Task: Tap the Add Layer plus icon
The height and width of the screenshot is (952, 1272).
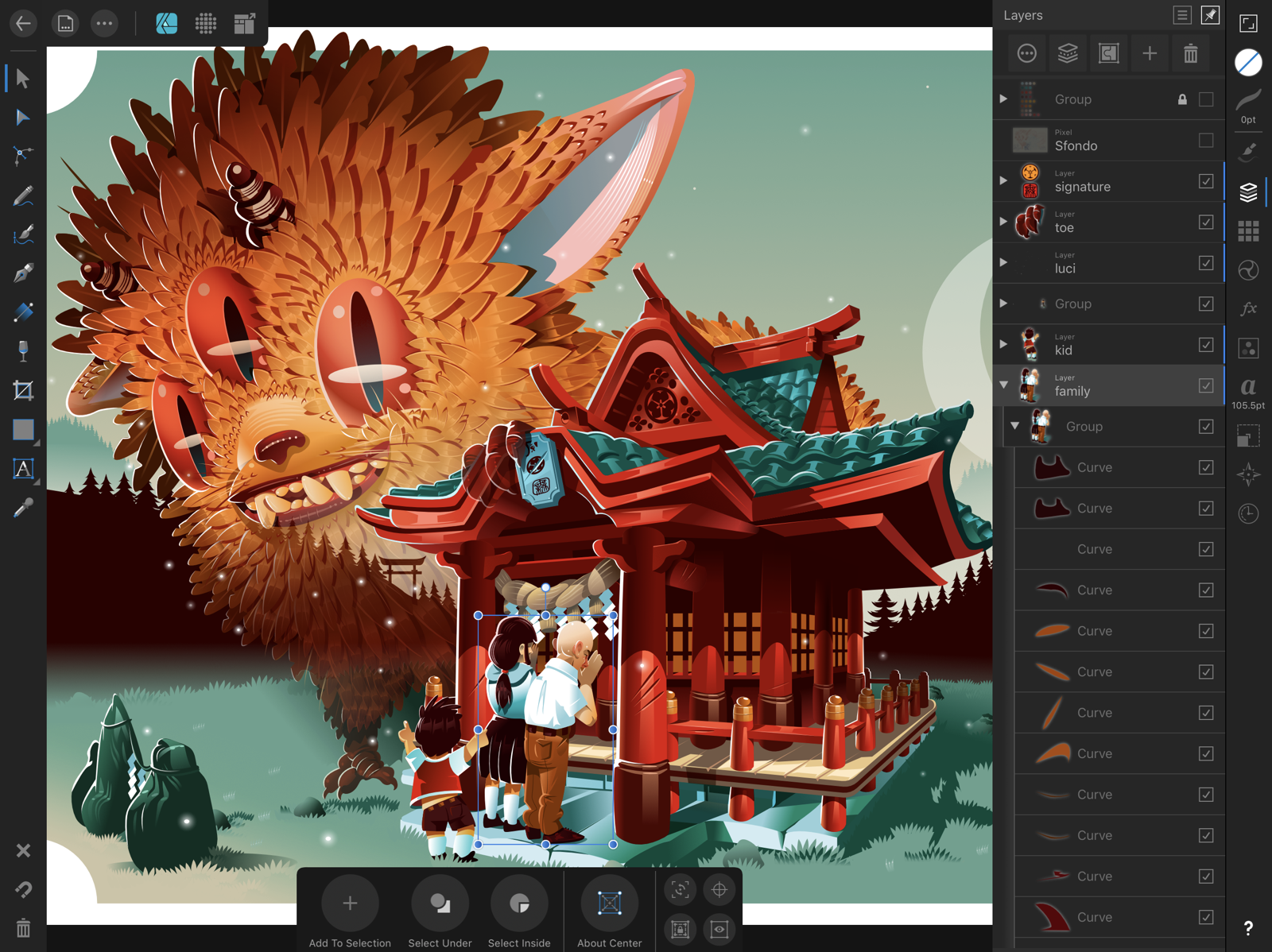Action: (x=1150, y=53)
